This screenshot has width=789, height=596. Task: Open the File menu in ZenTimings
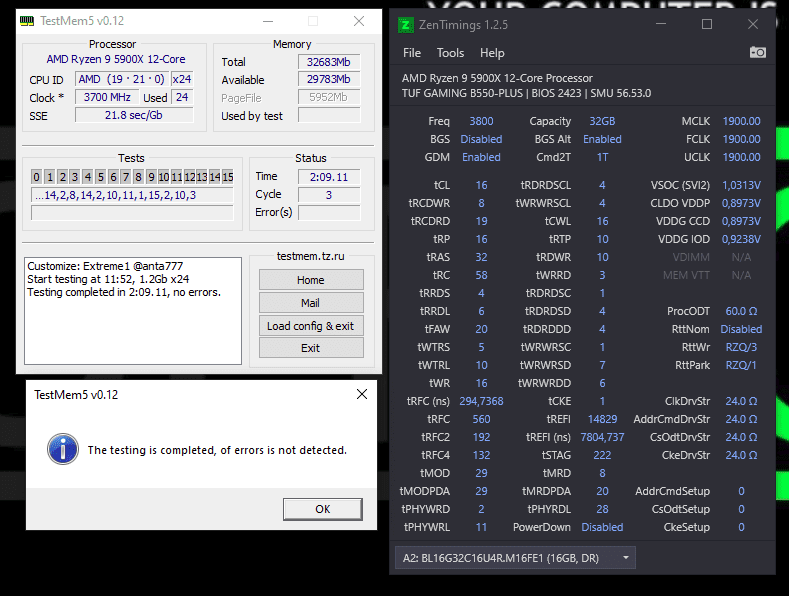point(412,53)
